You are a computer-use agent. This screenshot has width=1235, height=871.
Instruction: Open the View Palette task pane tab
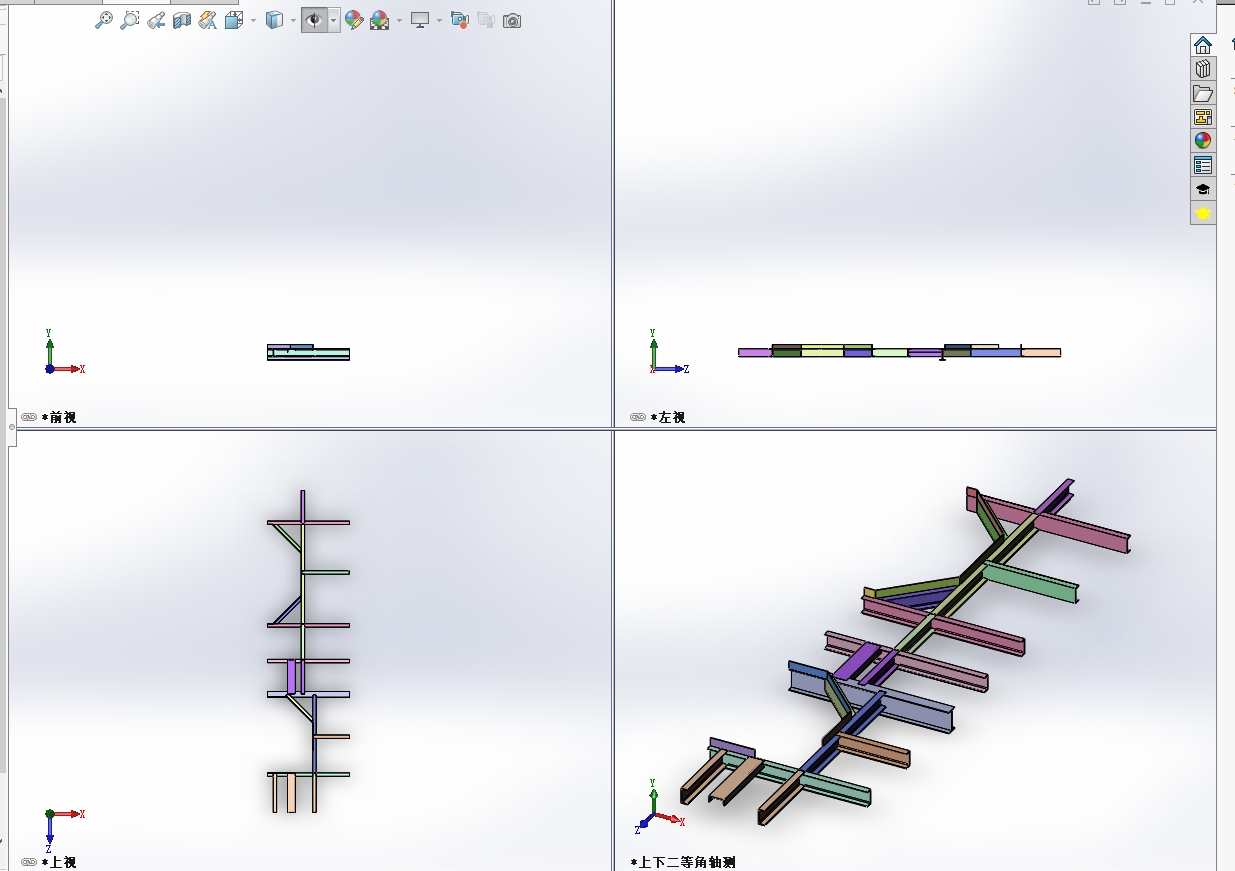1203,117
